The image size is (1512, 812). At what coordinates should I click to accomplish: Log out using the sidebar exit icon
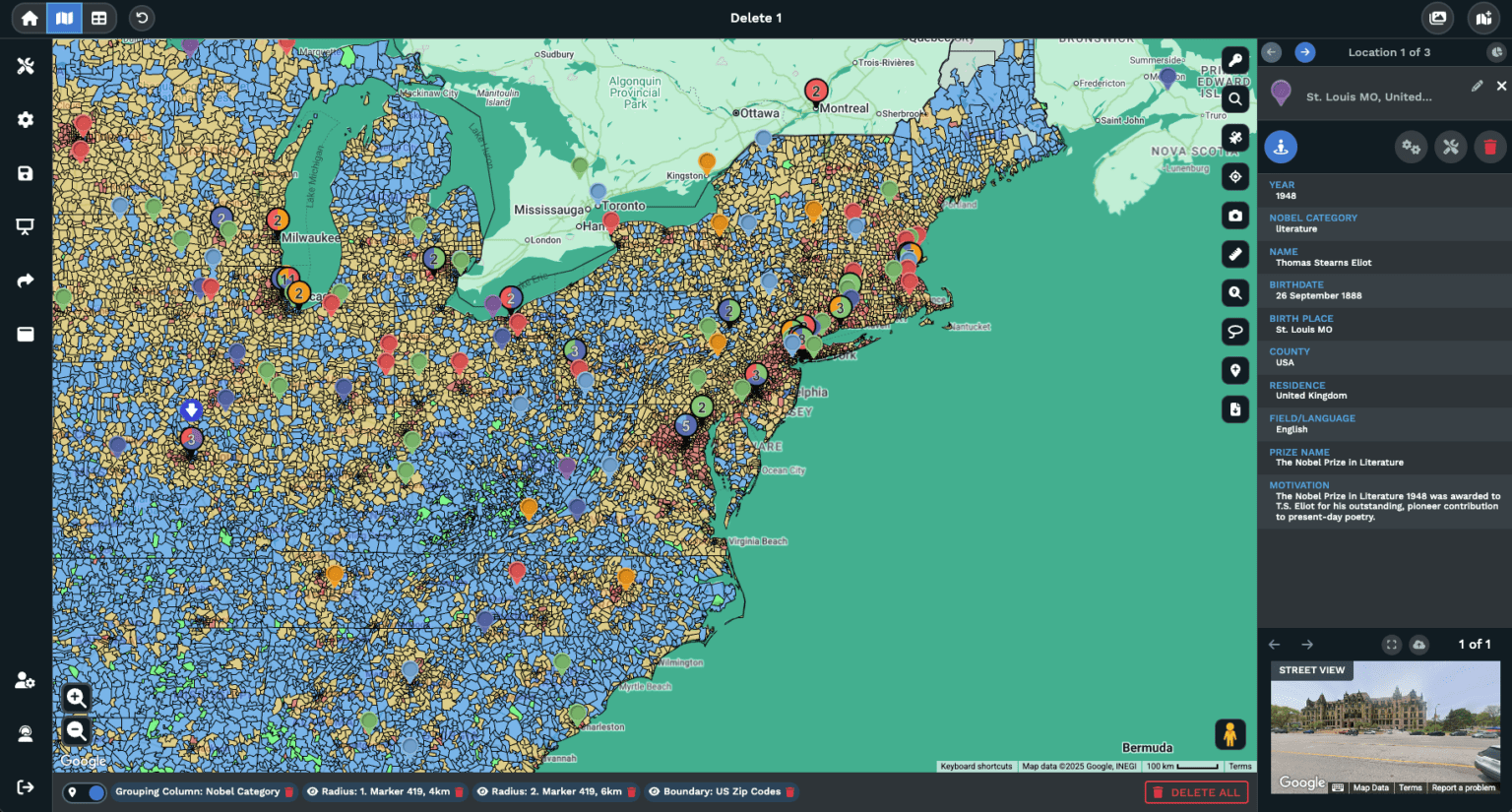pyautogui.click(x=26, y=786)
